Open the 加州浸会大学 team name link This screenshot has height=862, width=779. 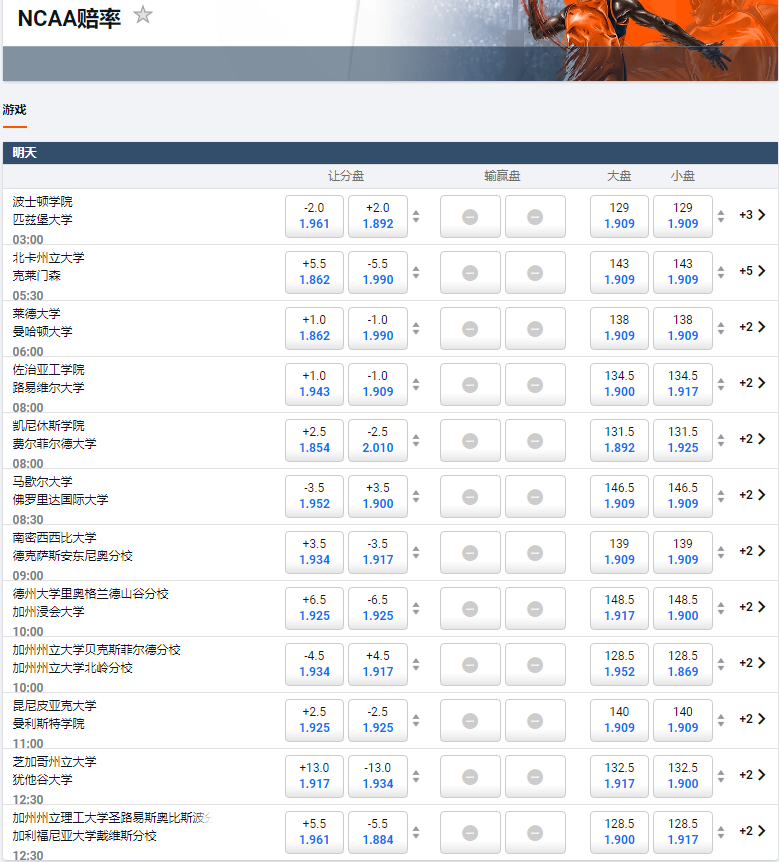coord(48,612)
